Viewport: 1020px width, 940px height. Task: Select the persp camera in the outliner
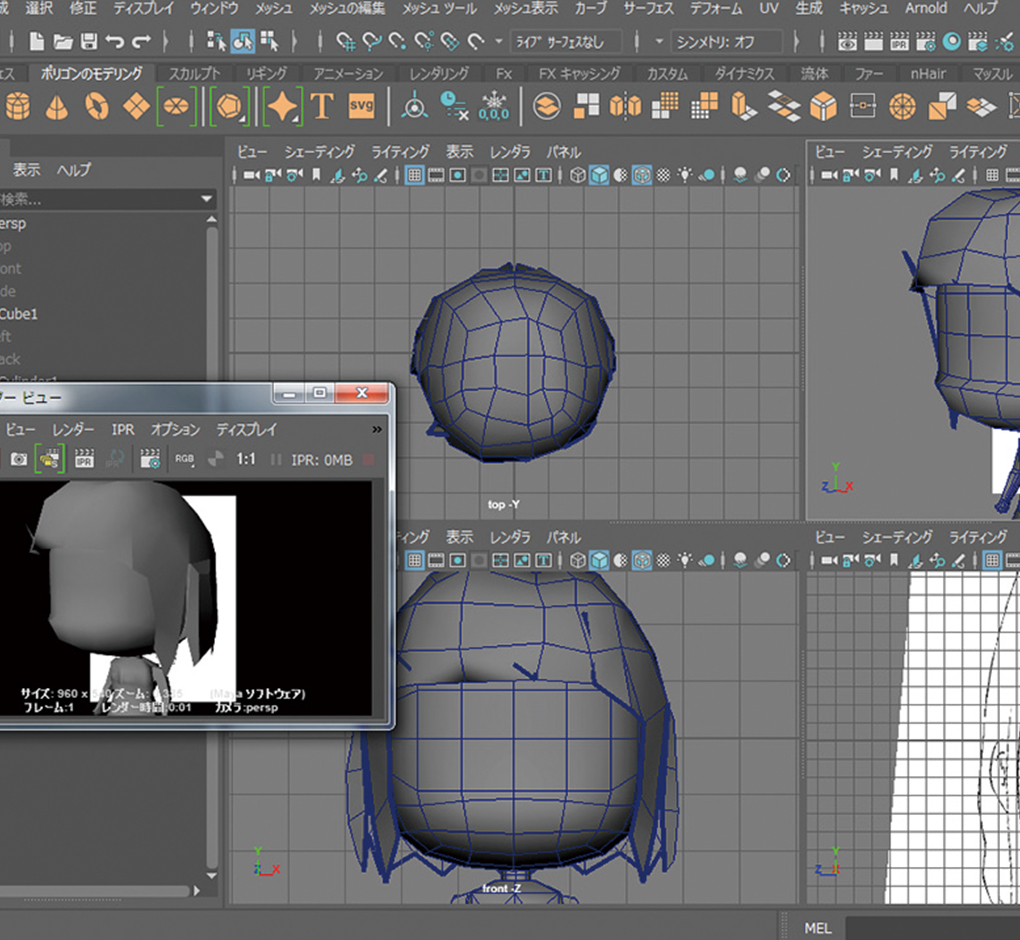coord(13,223)
